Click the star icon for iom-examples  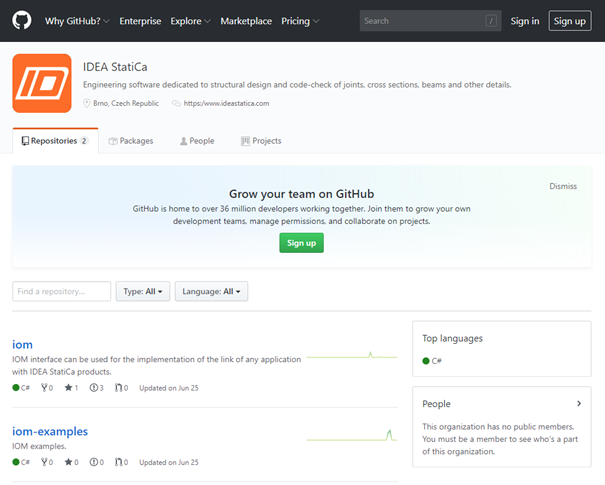pyautogui.click(x=68, y=463)
